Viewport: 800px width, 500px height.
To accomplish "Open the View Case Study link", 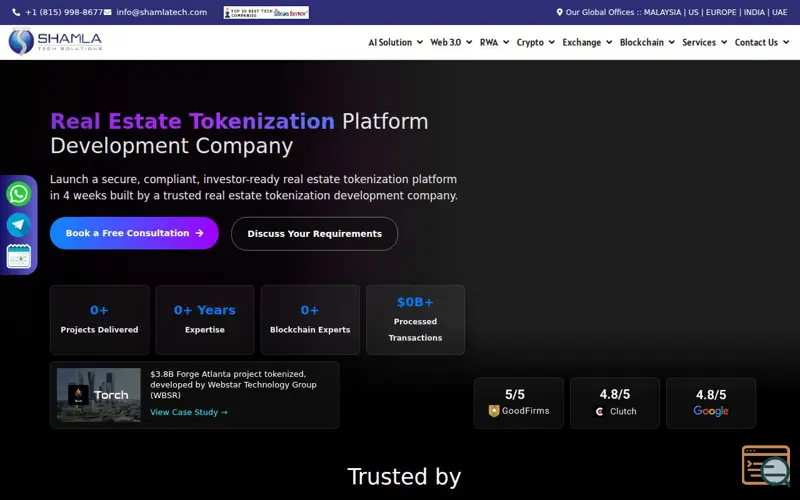I will 189,412.
